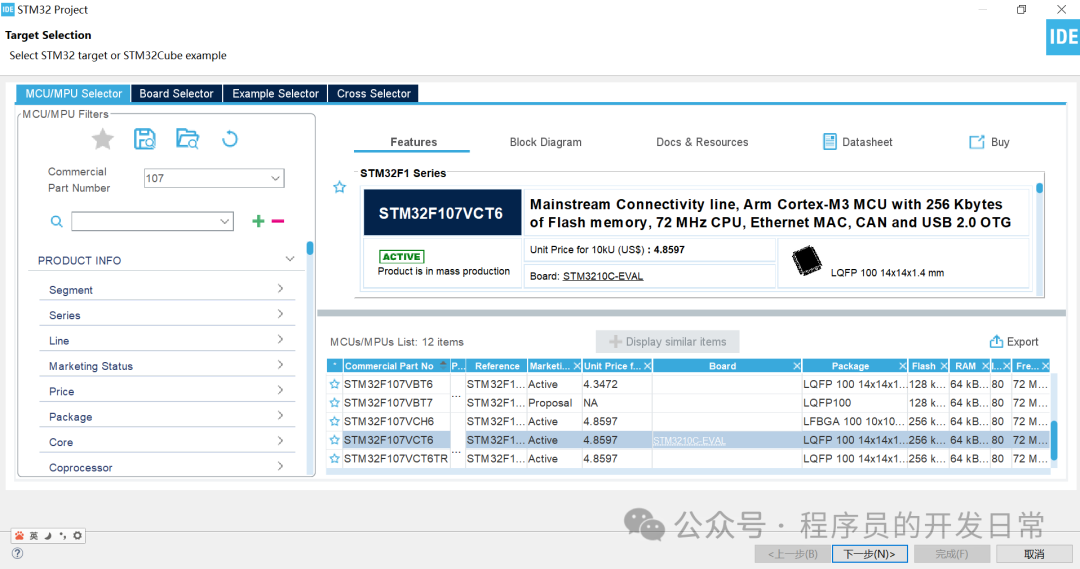
Task: Switch to Cross Selector tab
Action: [x=373, y=94]
